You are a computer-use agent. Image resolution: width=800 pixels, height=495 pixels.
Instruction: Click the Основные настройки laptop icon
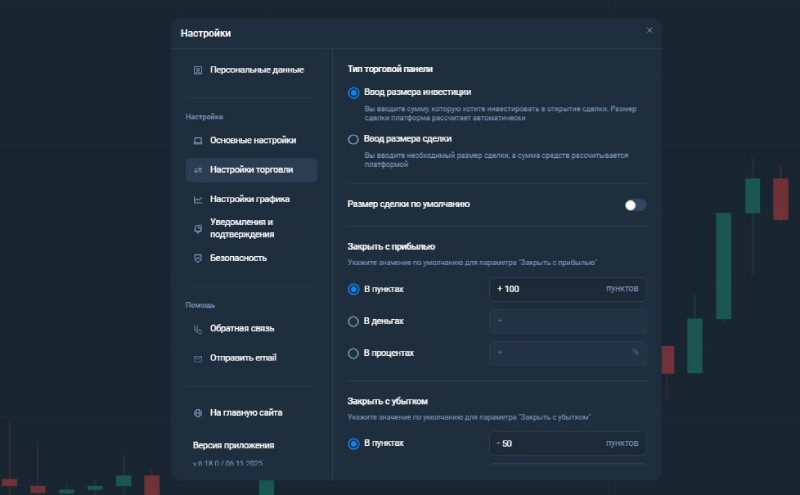point(198,141)
